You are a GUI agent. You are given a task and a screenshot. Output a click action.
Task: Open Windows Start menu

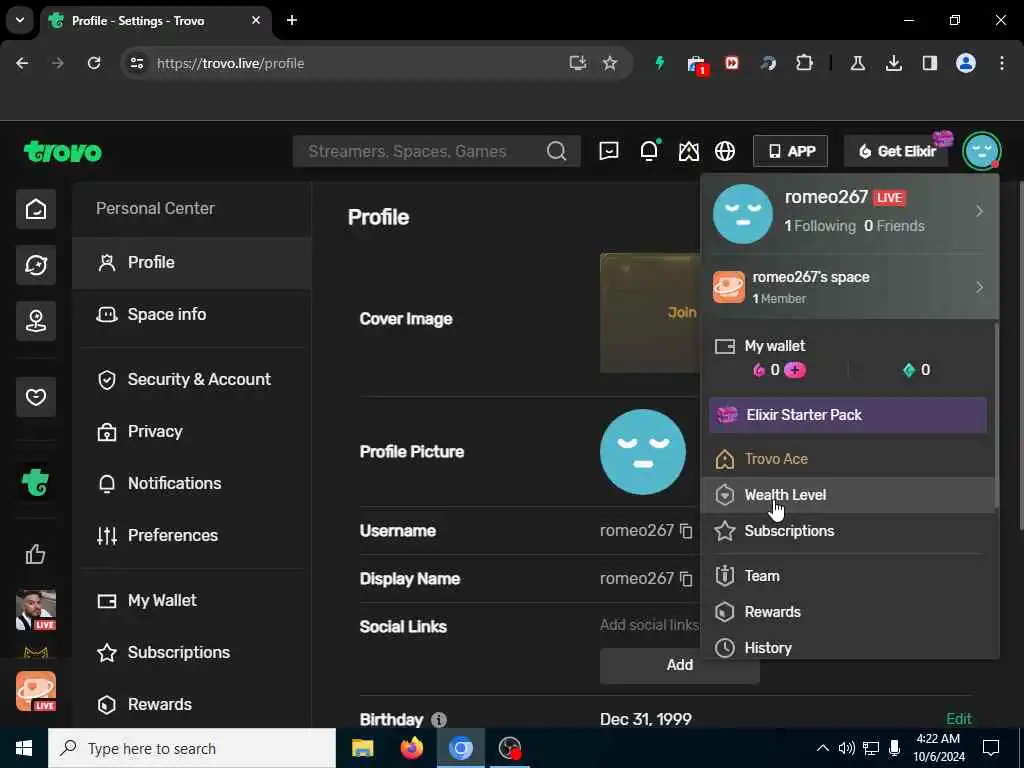(24, 748)
